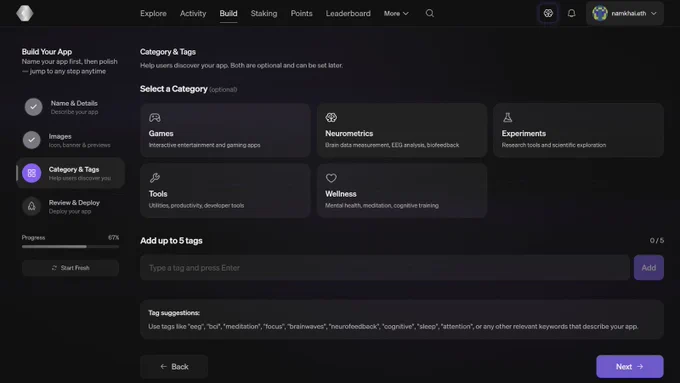Switch to Staking

point(264,13)
